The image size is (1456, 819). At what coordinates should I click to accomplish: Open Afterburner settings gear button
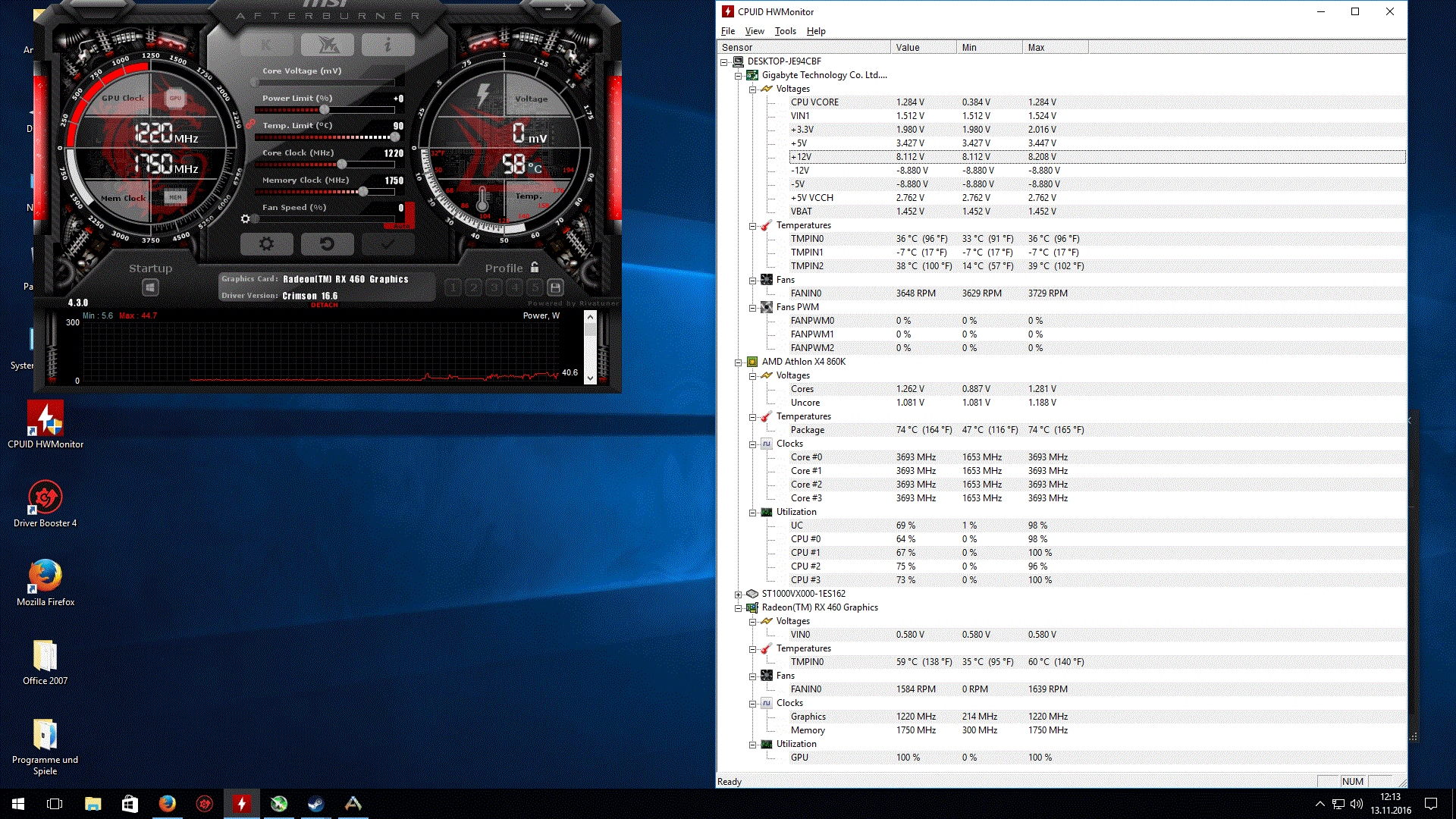point(266,244)
